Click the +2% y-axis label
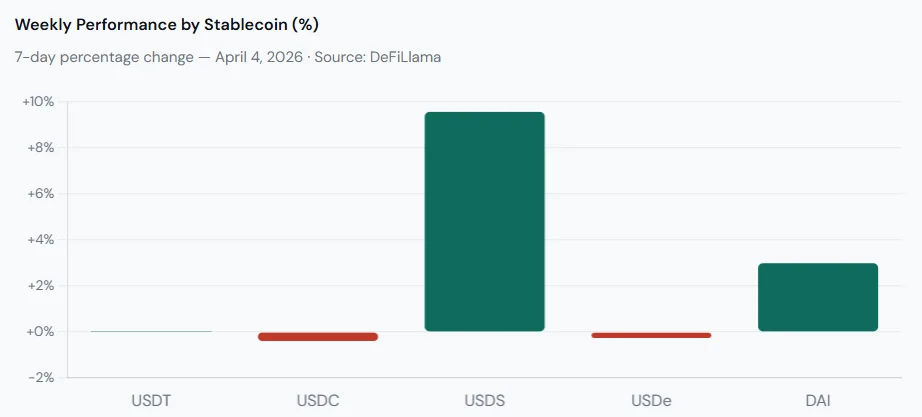922x417 pixels. click(x=40, y=286)
